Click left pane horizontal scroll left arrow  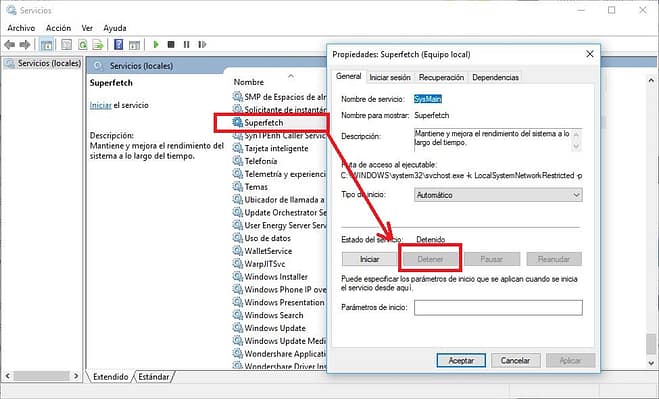pos(8,376)
